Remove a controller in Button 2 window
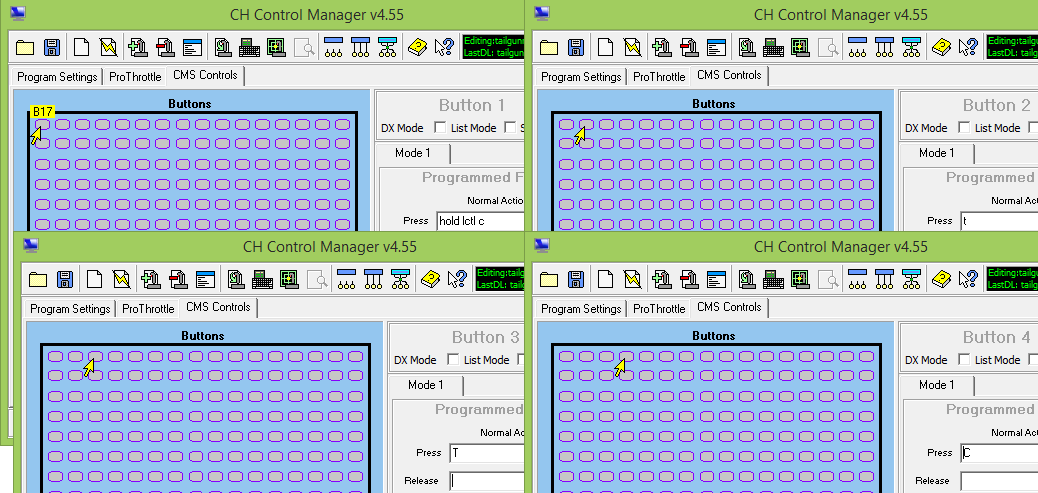1038x493 pixels. (x=689, y=47)
